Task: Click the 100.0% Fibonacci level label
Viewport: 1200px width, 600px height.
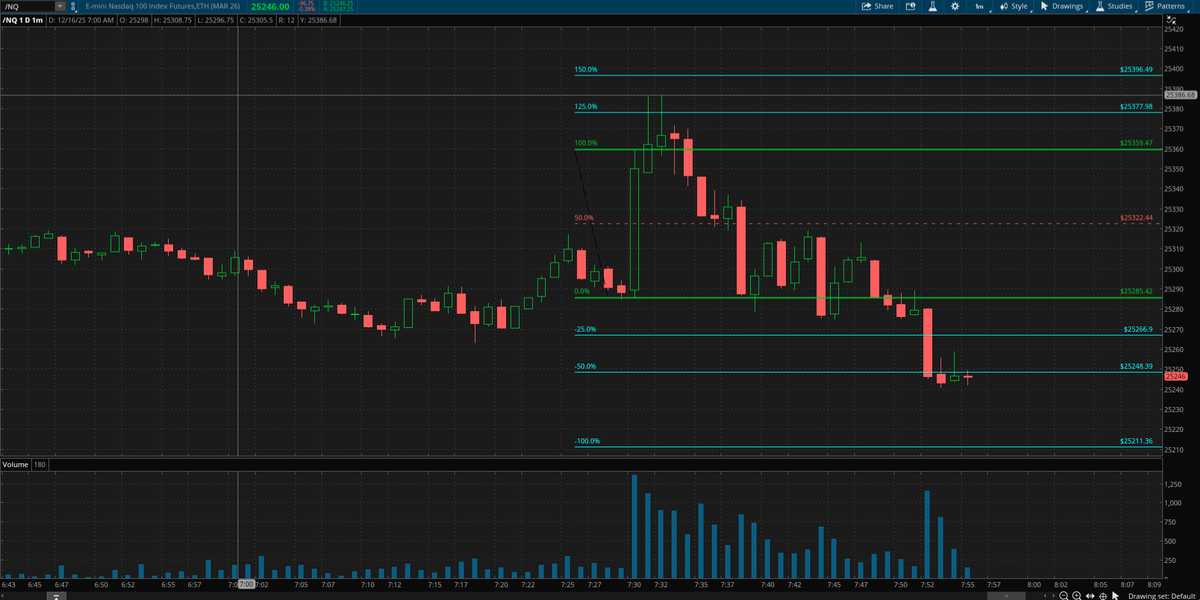Action: pos(586,144)
